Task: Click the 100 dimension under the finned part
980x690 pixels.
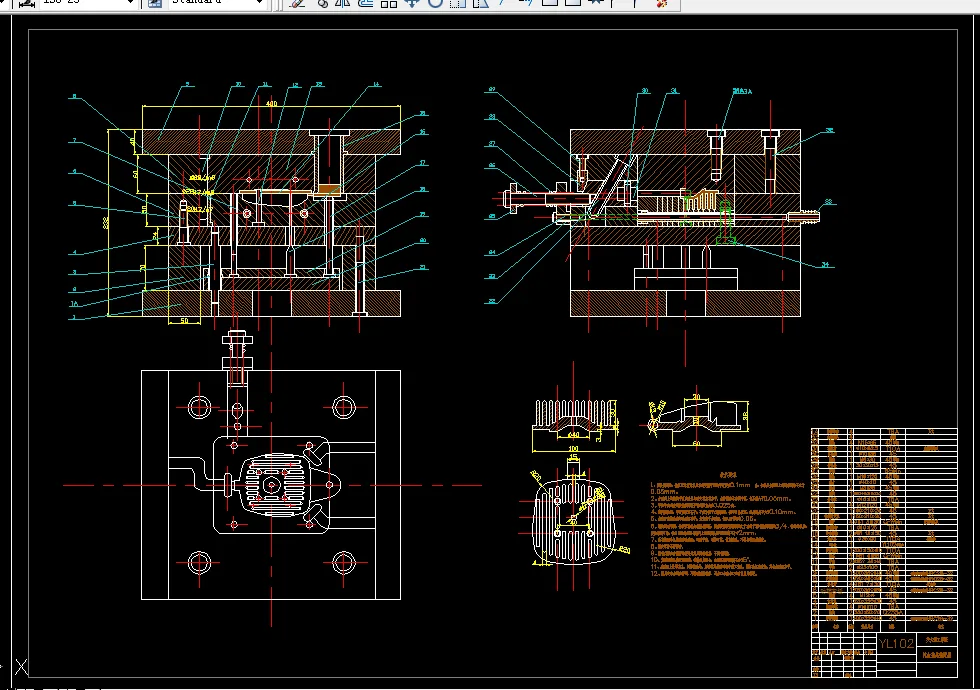Action: click(572, 448)
